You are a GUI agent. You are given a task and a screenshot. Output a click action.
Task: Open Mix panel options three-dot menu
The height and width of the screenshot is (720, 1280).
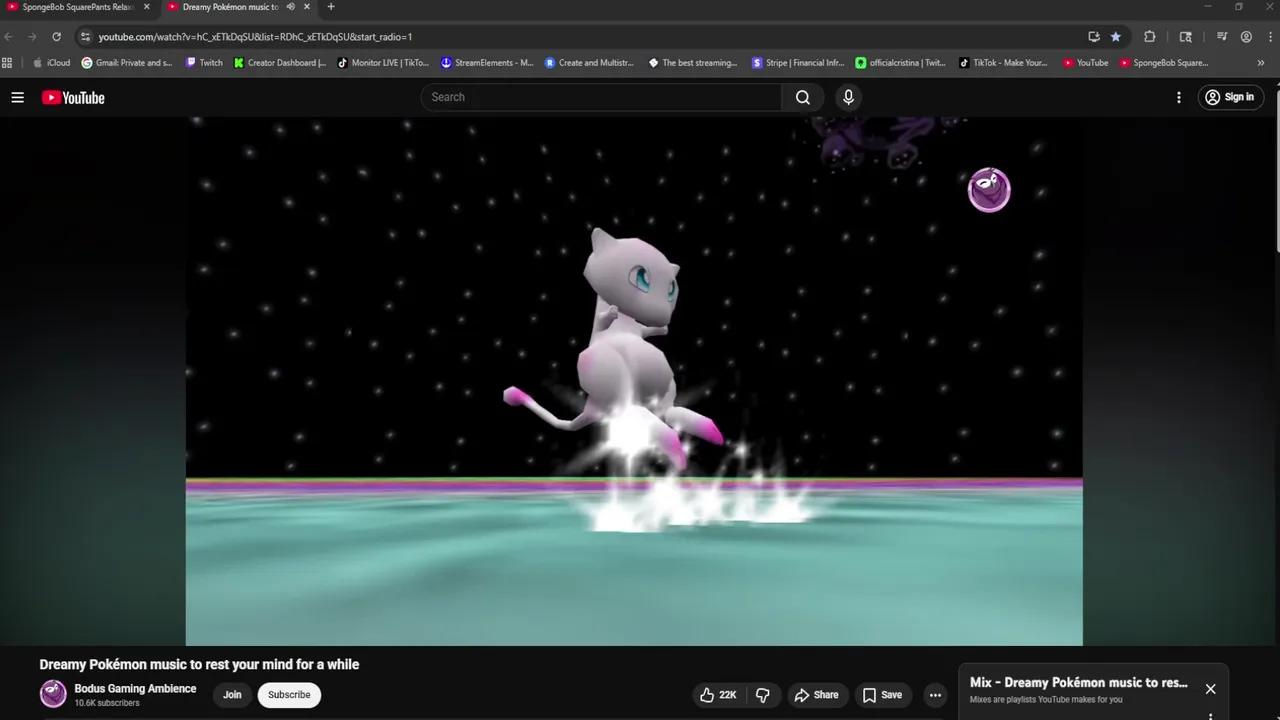(1210, 715)
